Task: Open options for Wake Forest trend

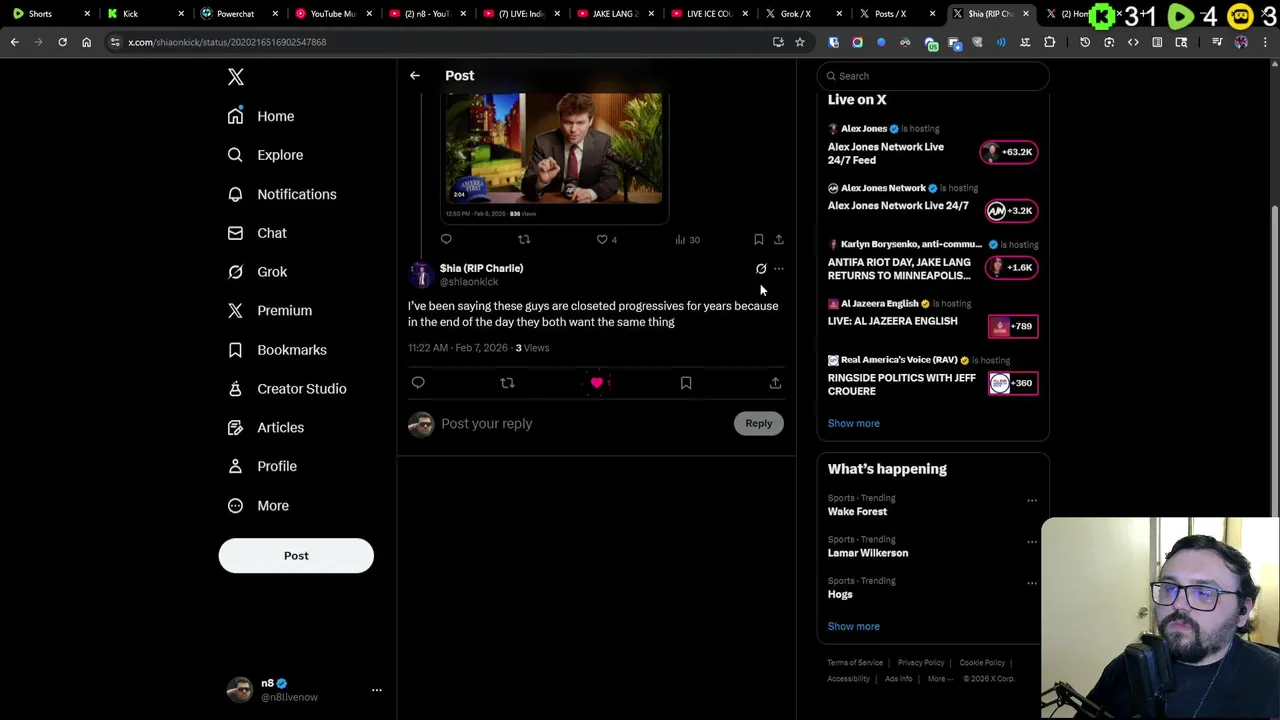Action: coord(1032,501)
